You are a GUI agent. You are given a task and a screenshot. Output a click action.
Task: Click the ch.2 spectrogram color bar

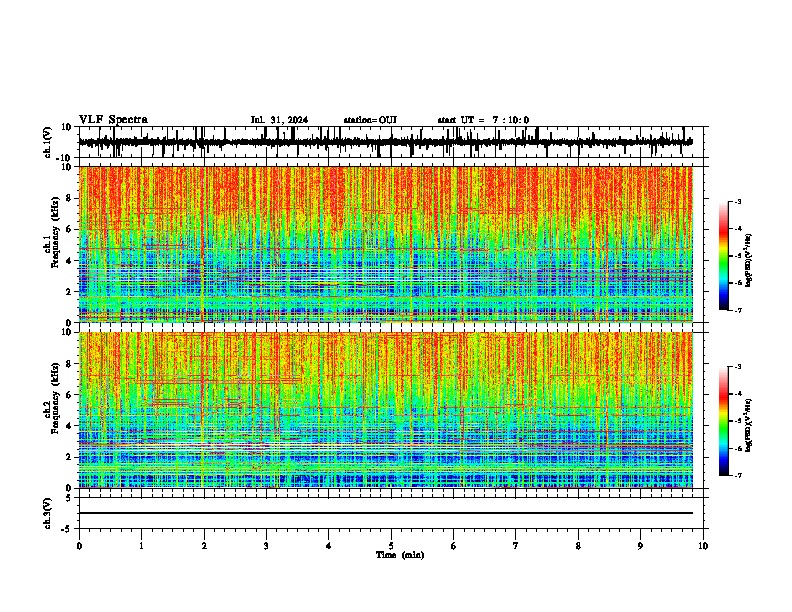[724, 421]
